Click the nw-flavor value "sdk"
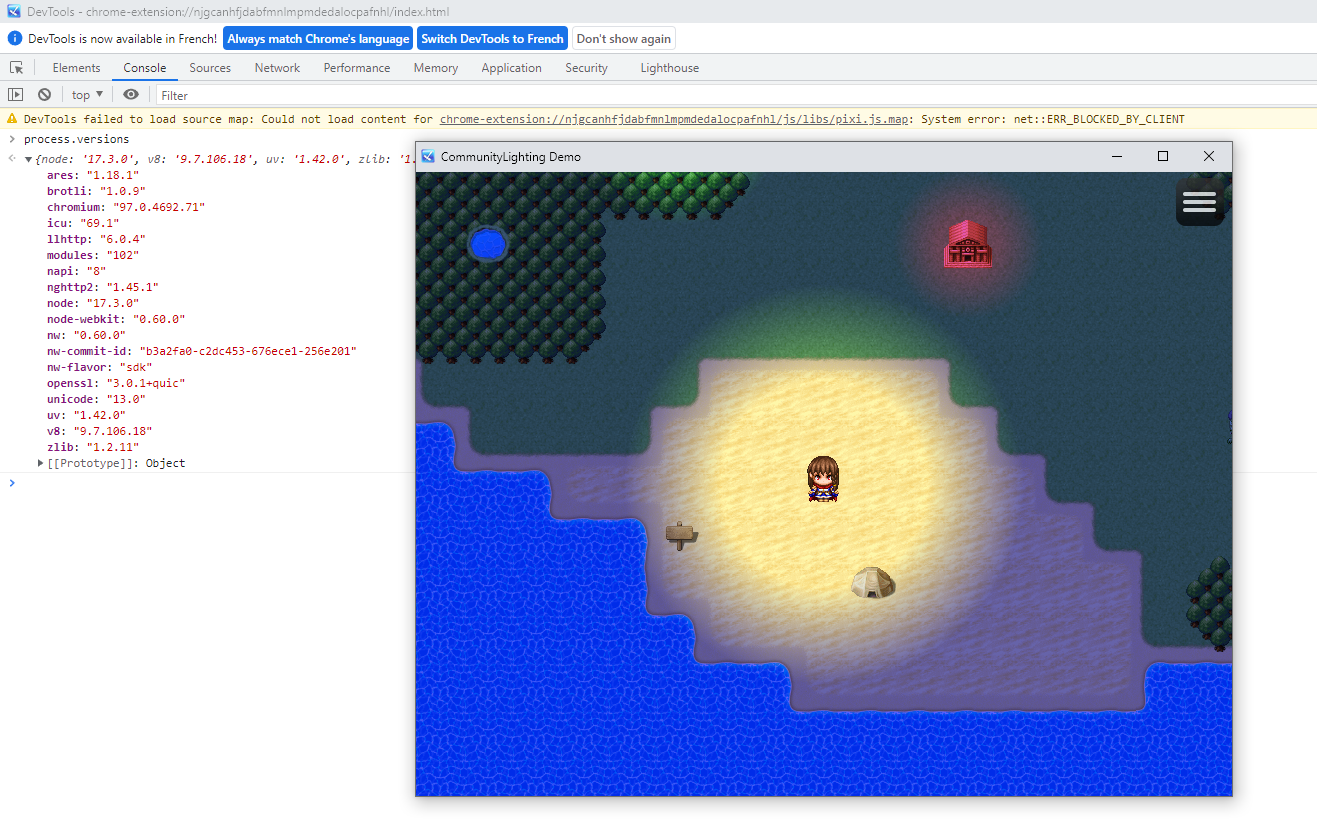 [x=135, y=367]
